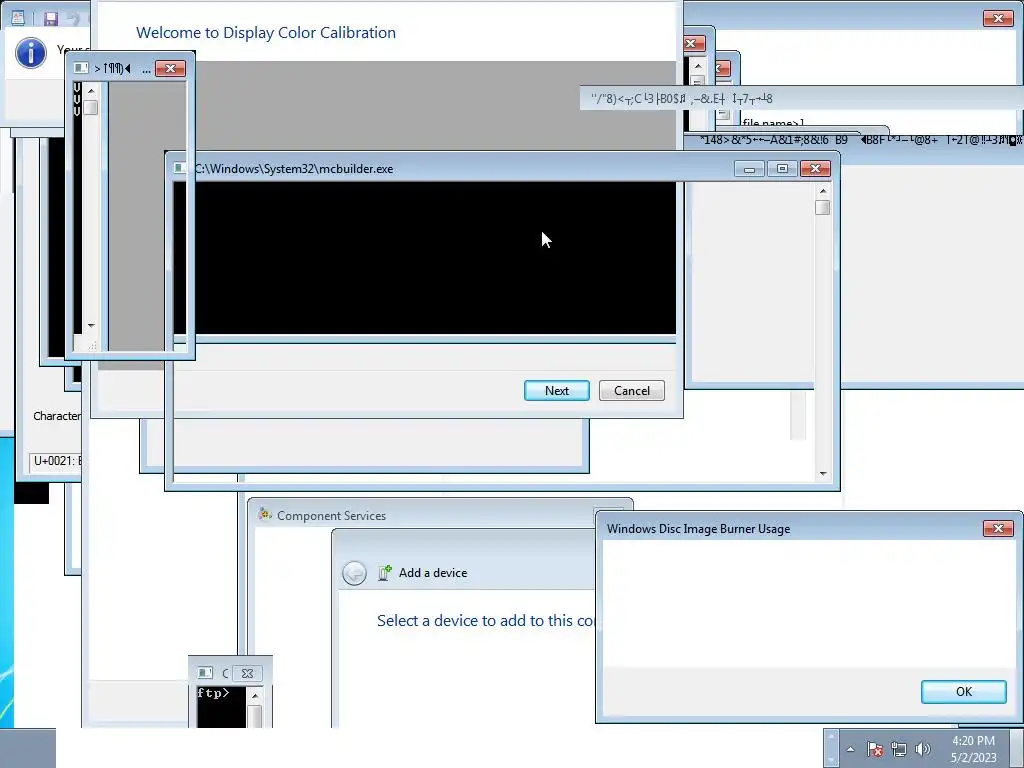
Task: Click the console icon in the garbled-title small window
Action: (x=81, y=68)
